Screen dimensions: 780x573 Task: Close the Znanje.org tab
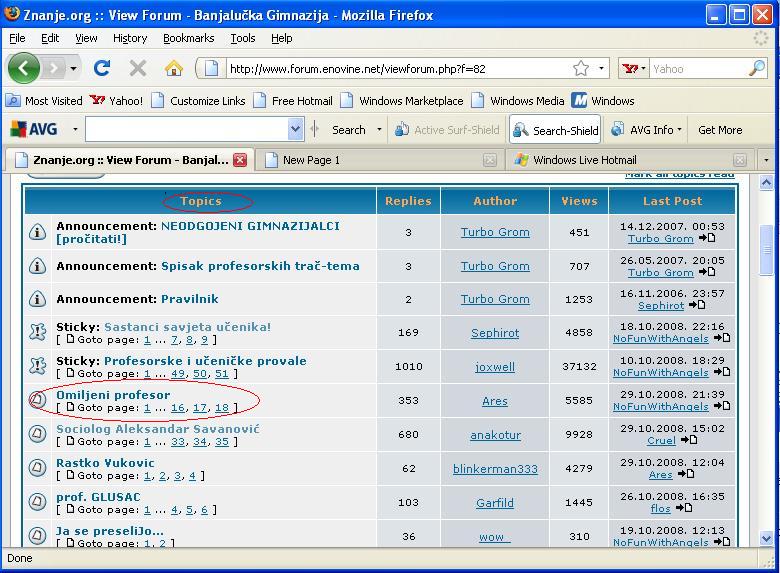240,160
